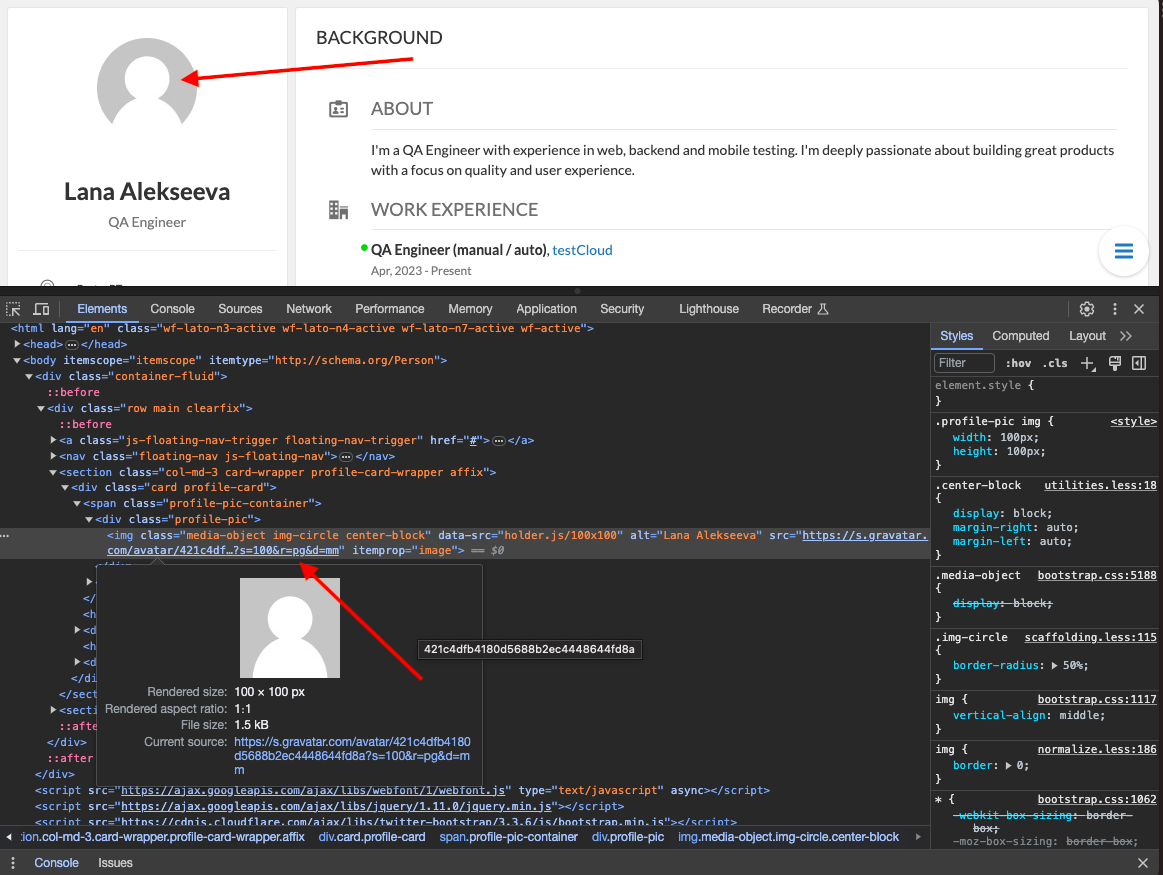
Task: Click the rendering emulation paintbrush icon
Action: [1114, 362]
